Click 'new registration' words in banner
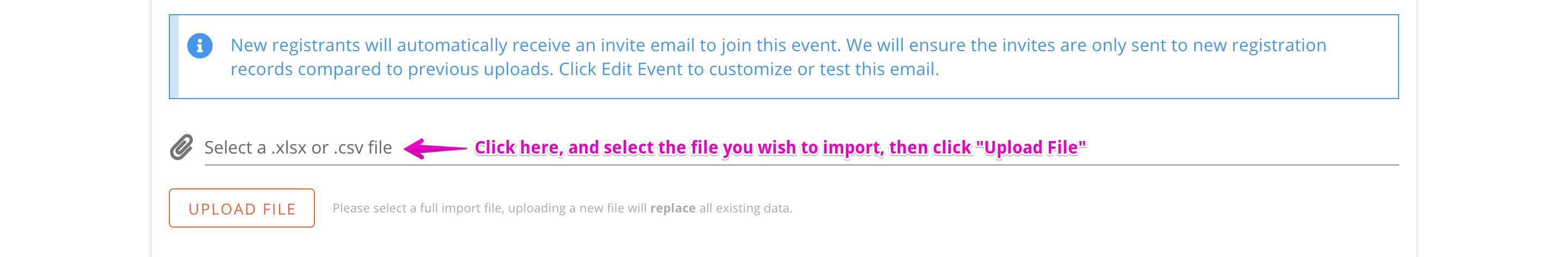 pyautogui.click(x=1259, y=46)
